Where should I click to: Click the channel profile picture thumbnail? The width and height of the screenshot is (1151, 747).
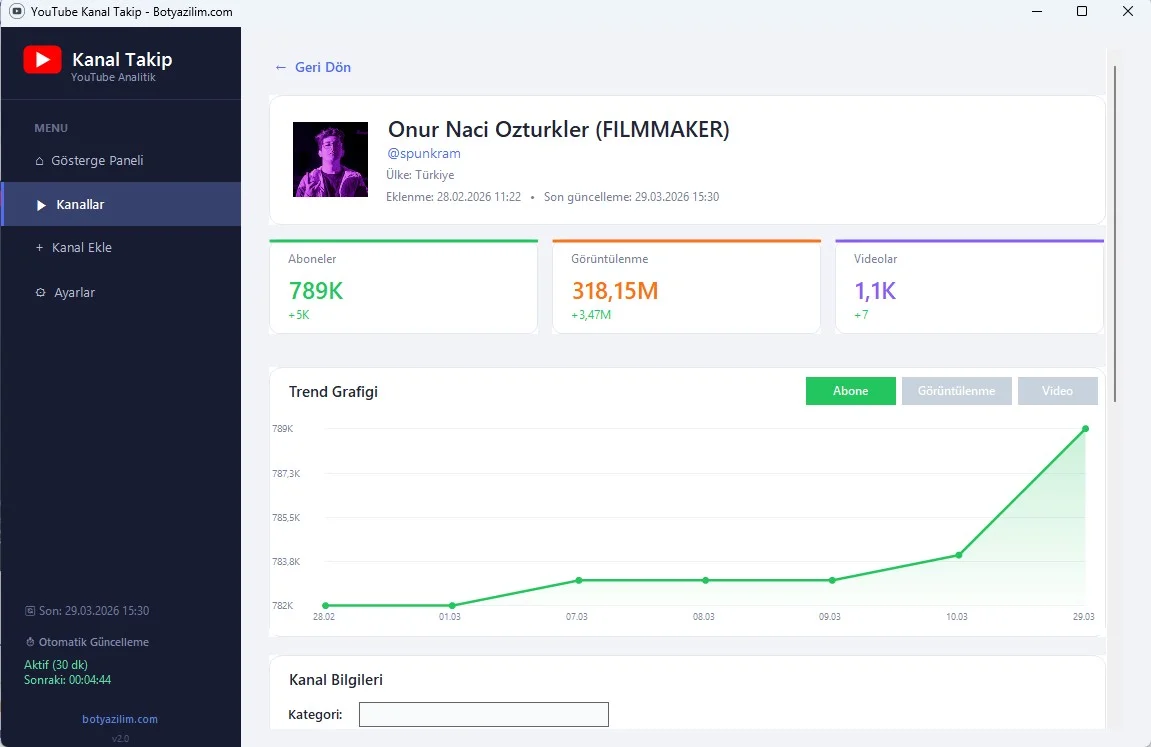(330, 159)
